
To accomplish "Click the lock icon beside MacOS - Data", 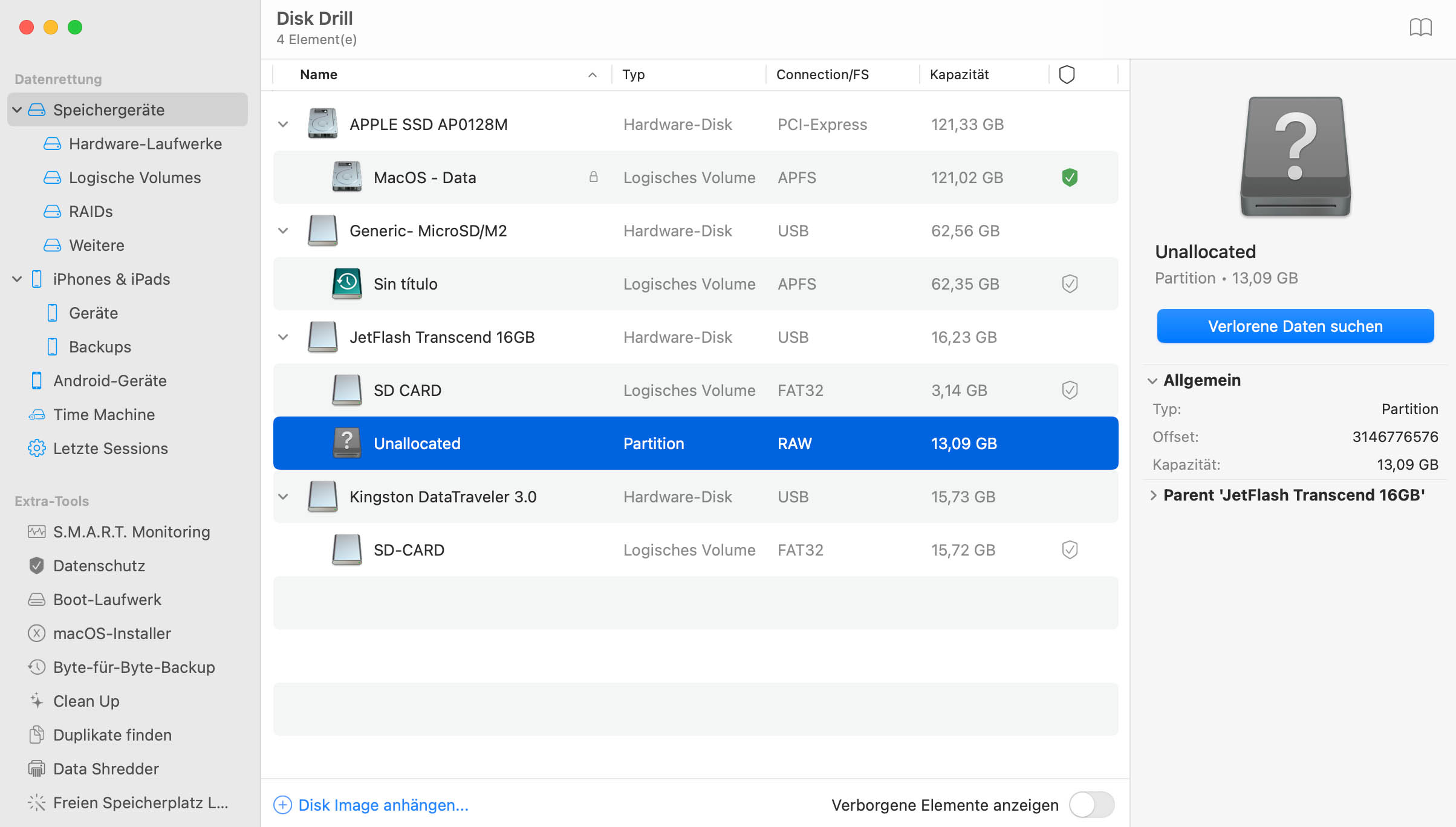I will [x=593, y=177].
